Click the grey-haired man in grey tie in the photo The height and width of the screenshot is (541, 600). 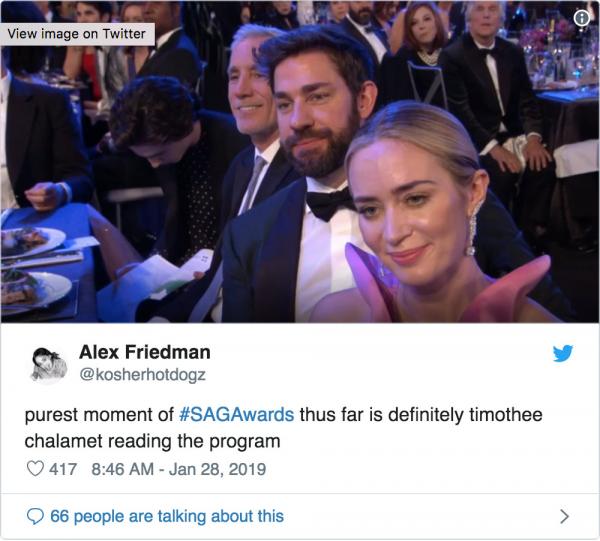(x=251, y=126)
